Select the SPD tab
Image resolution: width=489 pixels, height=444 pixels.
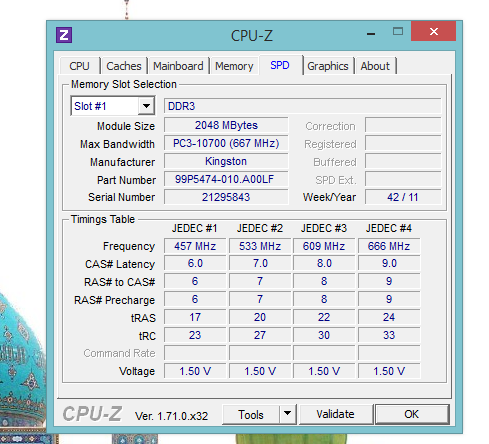[x=280, y=65]
